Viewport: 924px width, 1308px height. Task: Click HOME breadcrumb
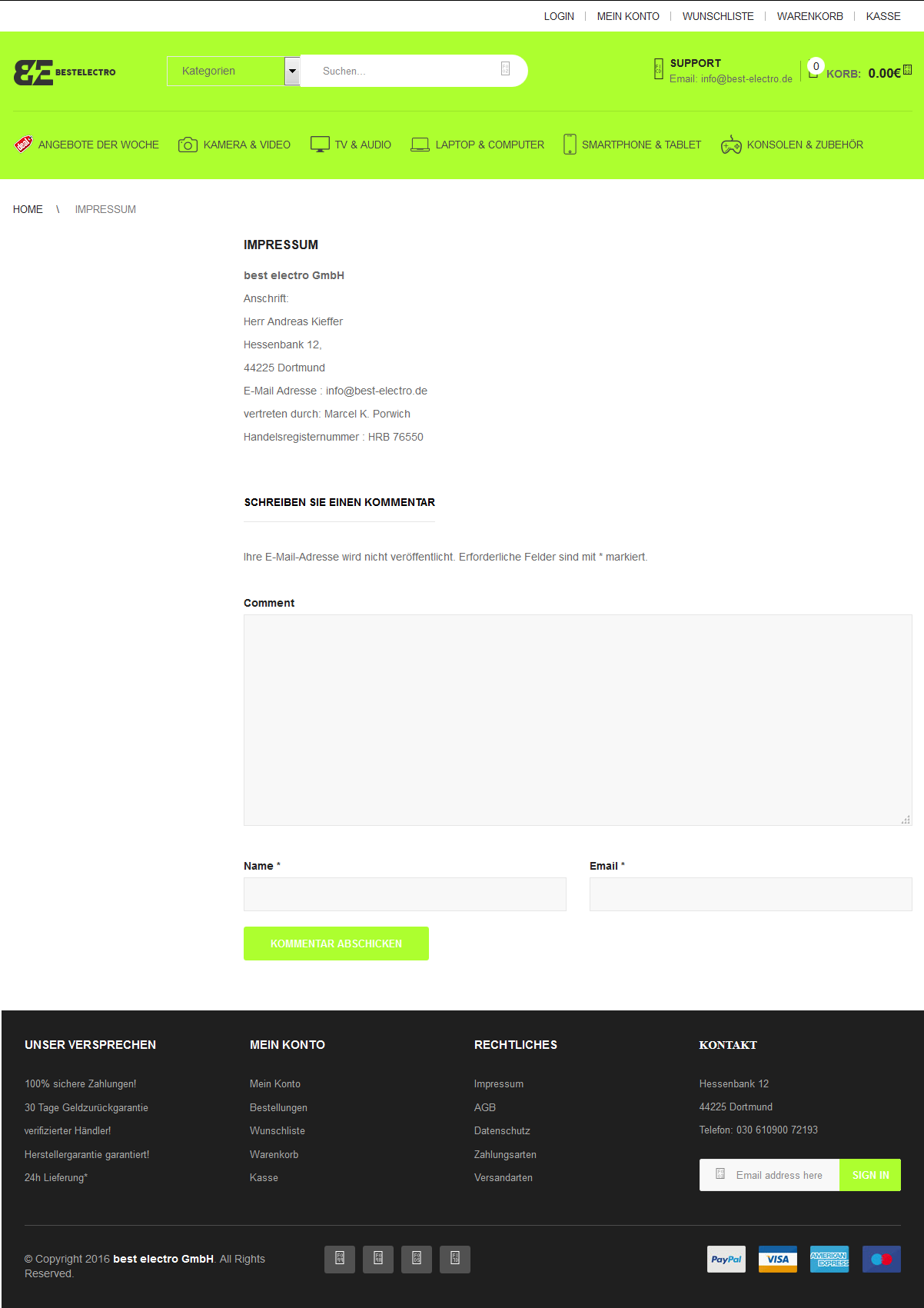pyautogui.click(x=28, y=209)
